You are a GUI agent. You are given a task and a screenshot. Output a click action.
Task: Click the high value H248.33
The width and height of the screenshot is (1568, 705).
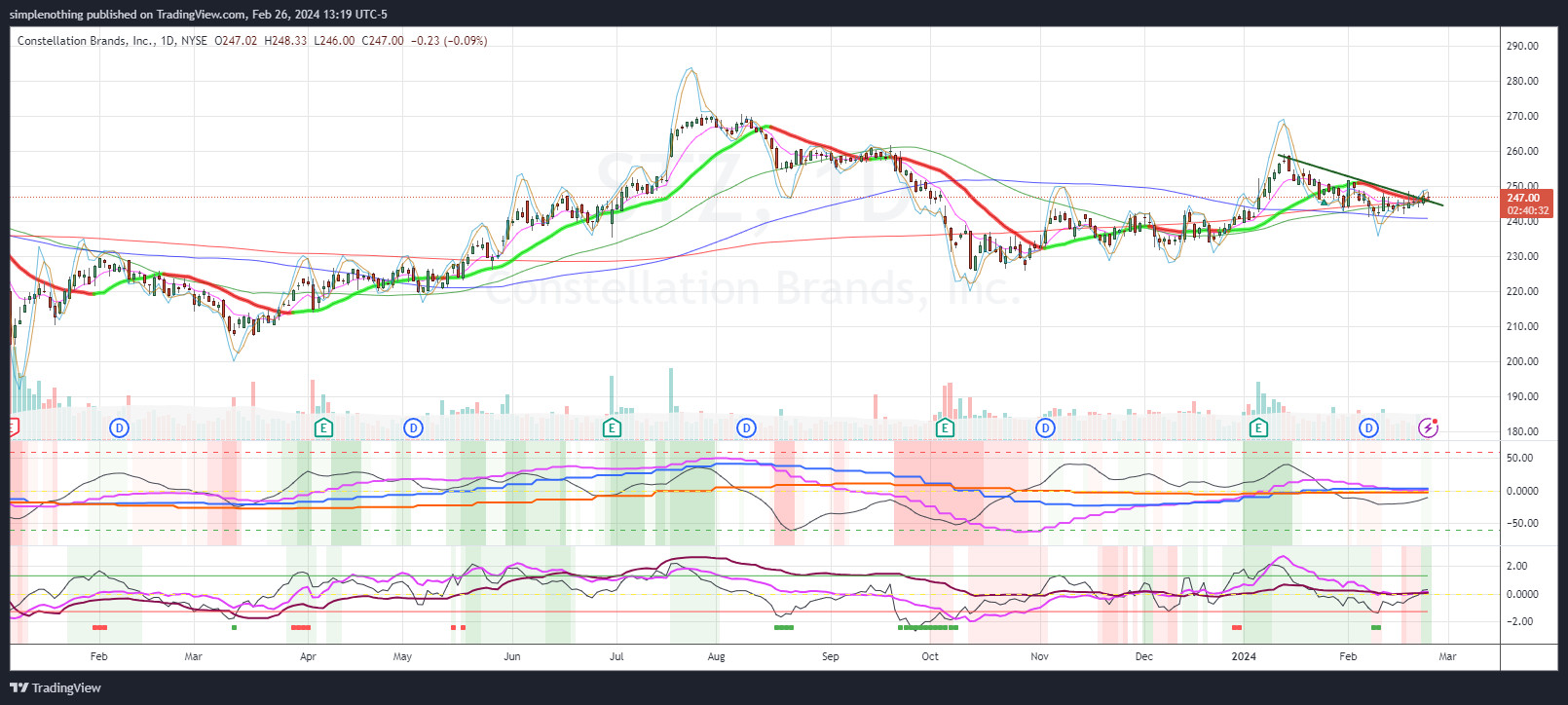coord(285,41)
